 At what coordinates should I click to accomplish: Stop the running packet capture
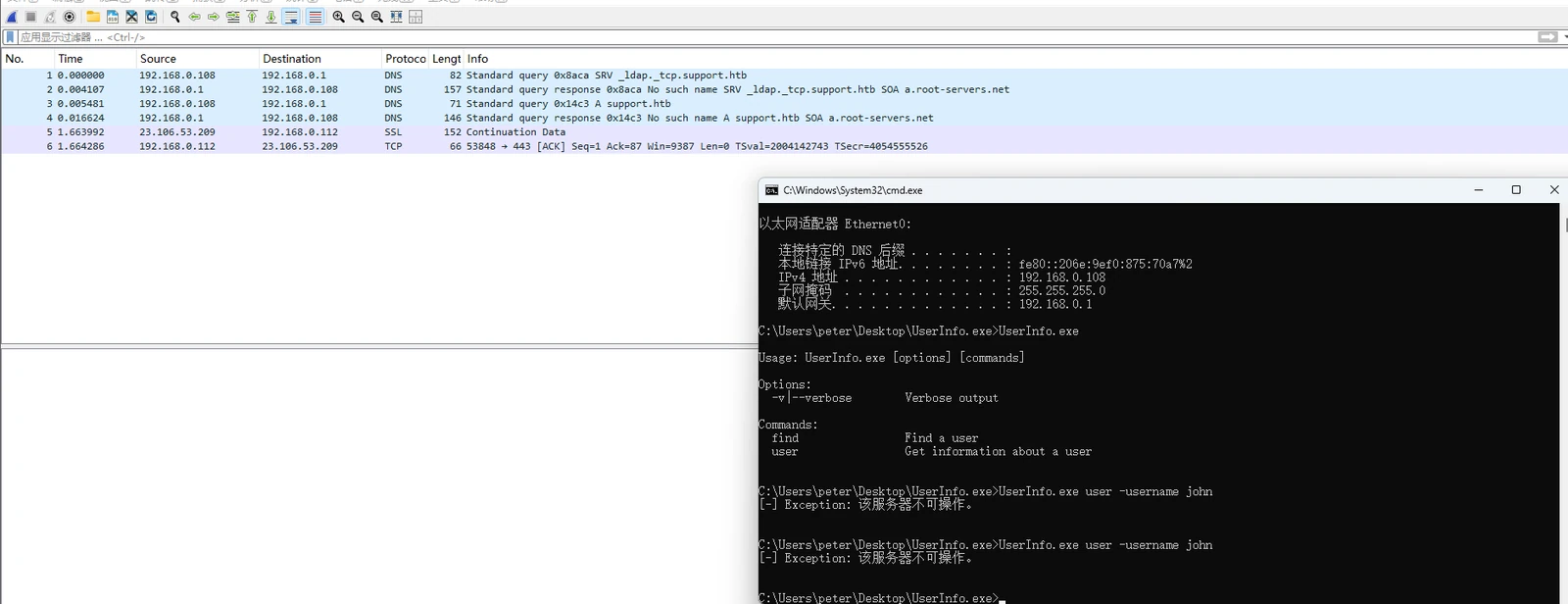coord(30,17)
